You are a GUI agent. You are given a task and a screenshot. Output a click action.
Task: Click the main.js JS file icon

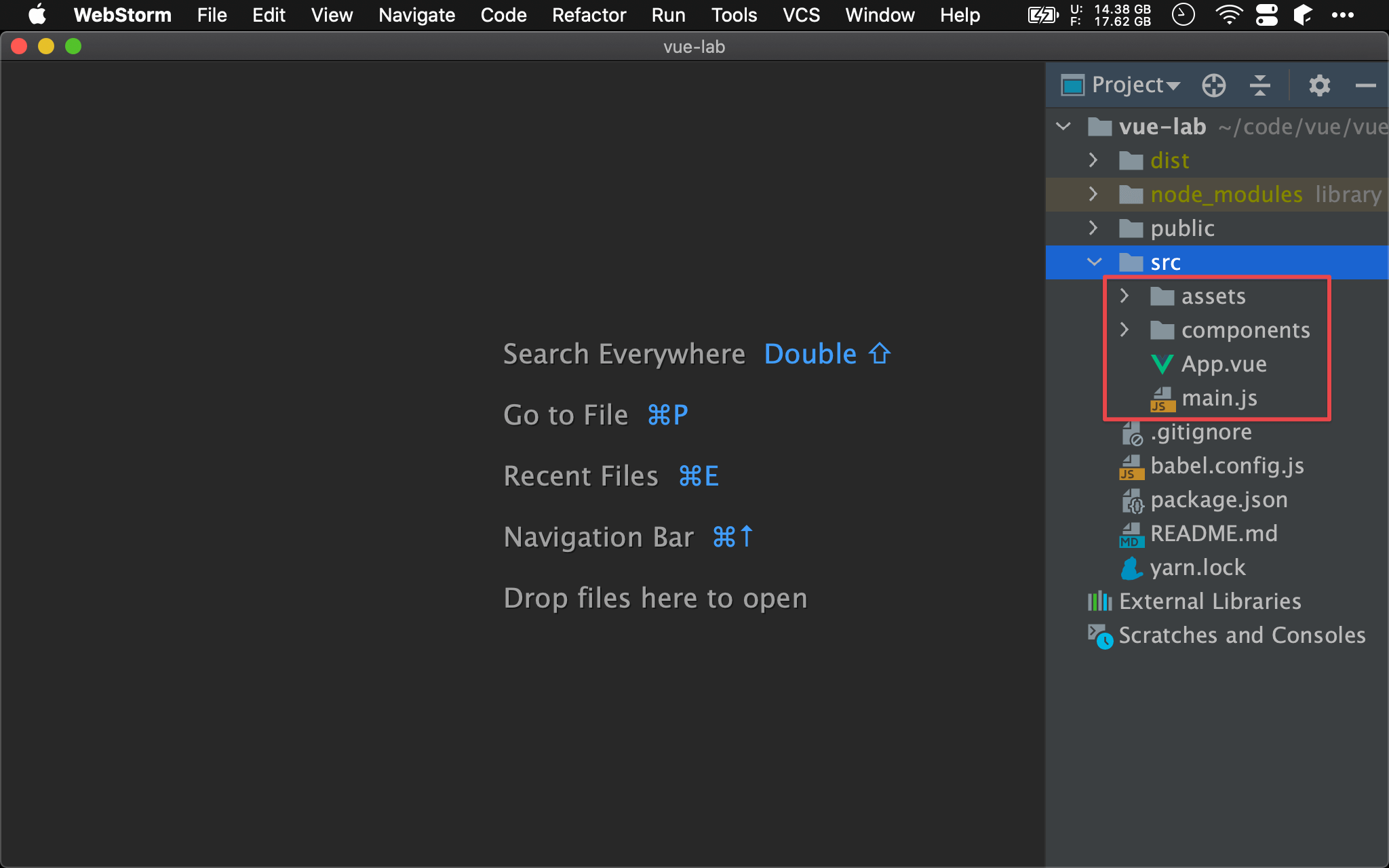(1162, 399)
